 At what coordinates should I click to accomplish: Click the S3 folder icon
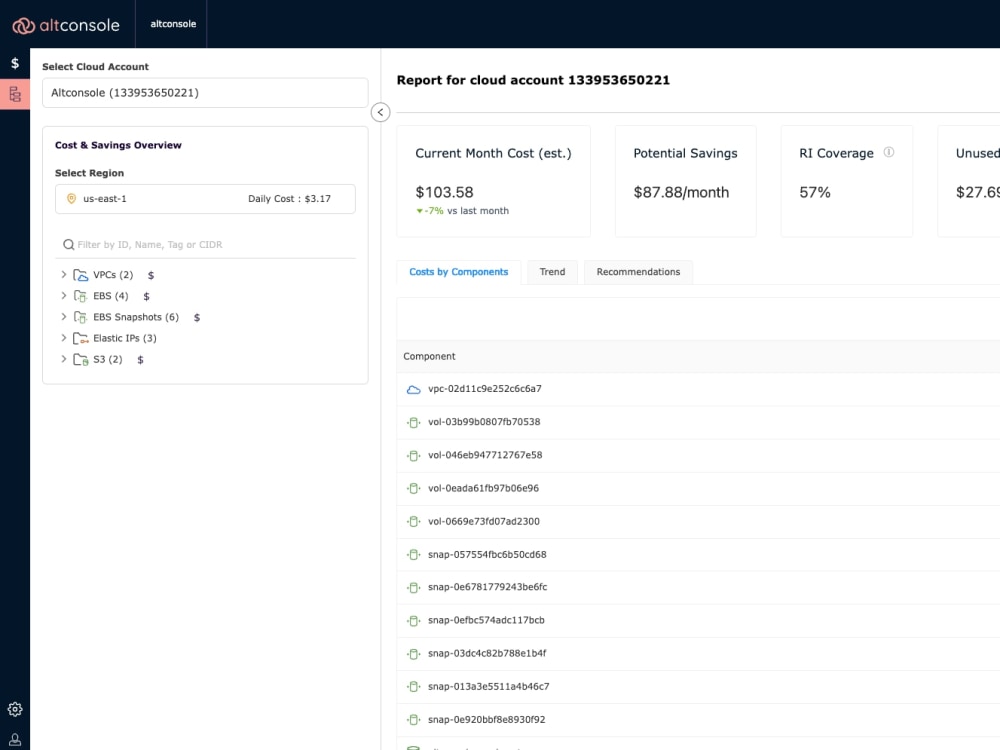80,360
